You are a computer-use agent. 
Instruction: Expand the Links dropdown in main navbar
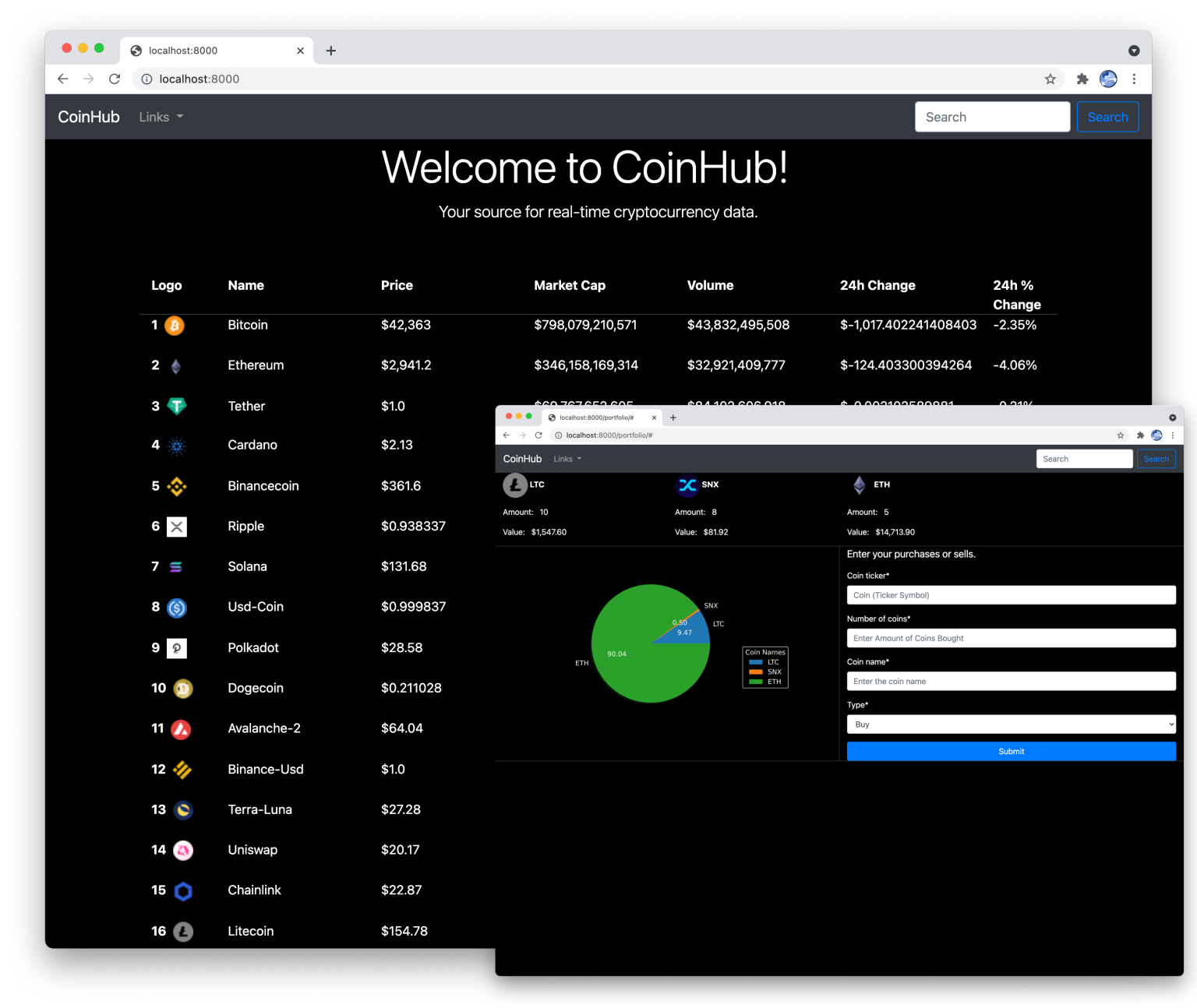click(x=161, y=117)
